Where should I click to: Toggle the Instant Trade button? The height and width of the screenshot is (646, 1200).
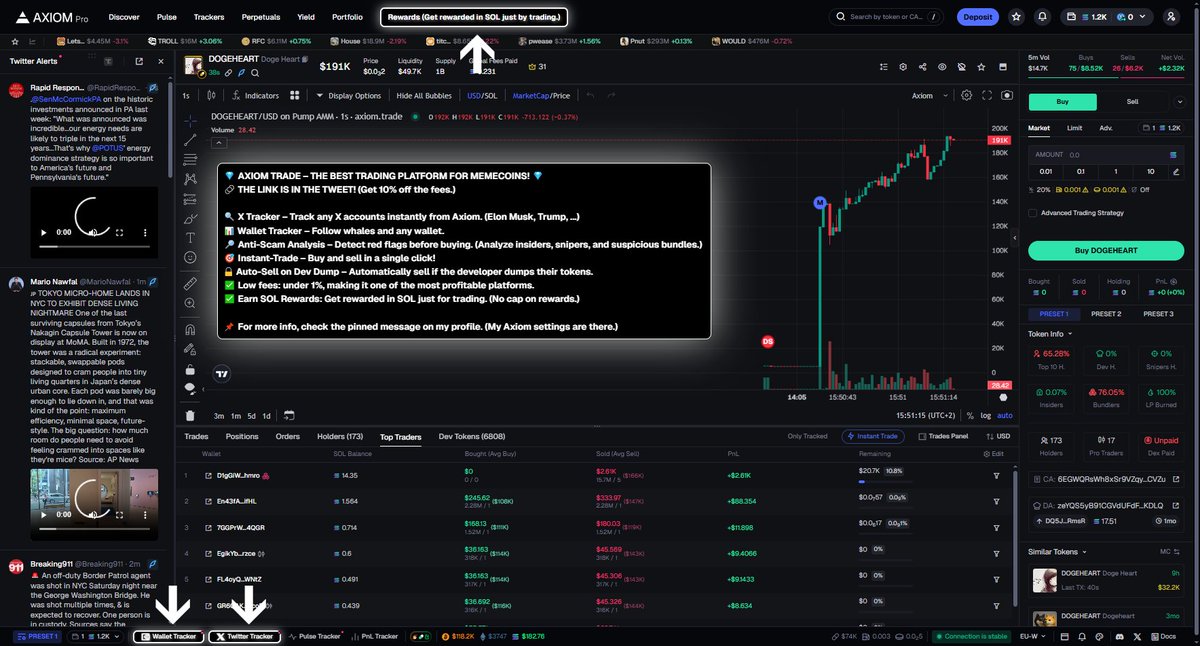874,436
